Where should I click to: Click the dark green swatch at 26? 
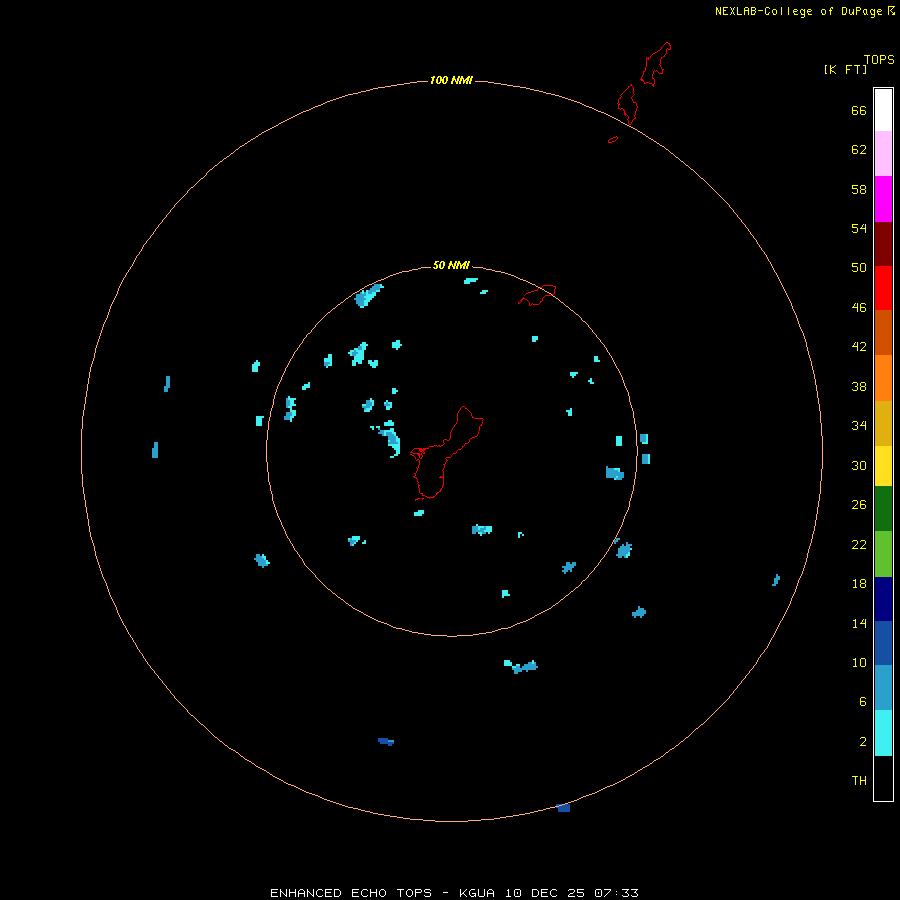tap(883, 509)
